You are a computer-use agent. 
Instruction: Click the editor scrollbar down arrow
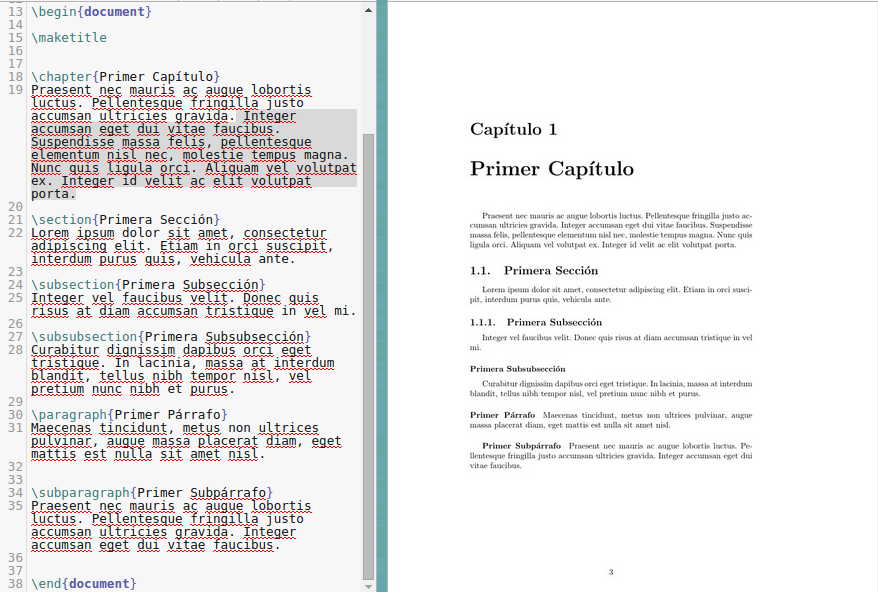[368, 586]
